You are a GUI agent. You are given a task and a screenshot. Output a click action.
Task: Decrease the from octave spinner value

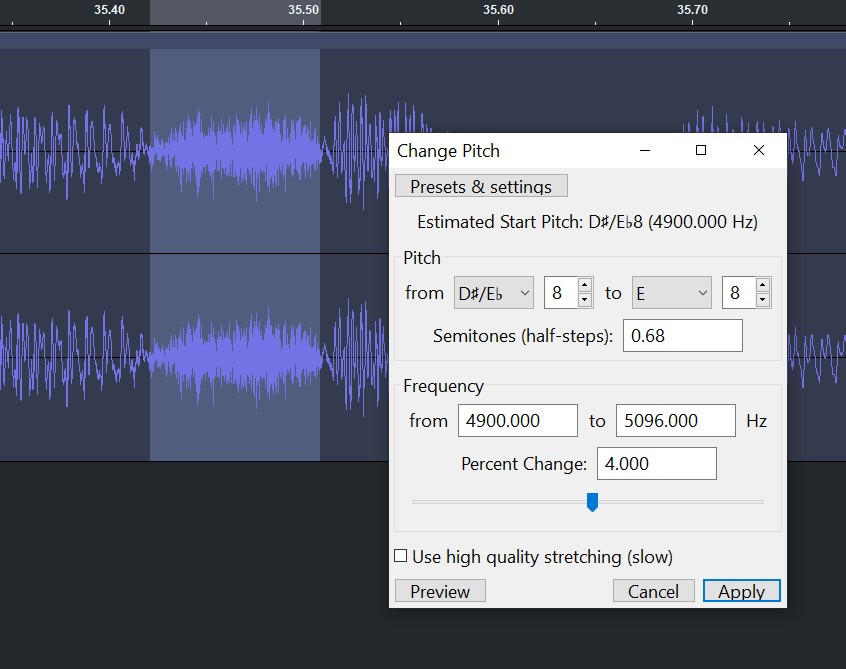tap(585, 300)
